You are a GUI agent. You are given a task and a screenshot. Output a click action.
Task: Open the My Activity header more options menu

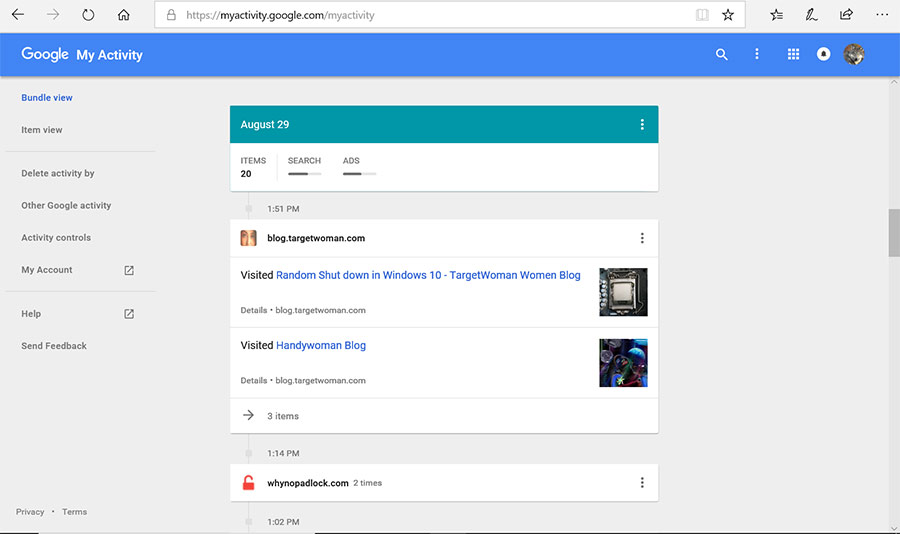757,54
